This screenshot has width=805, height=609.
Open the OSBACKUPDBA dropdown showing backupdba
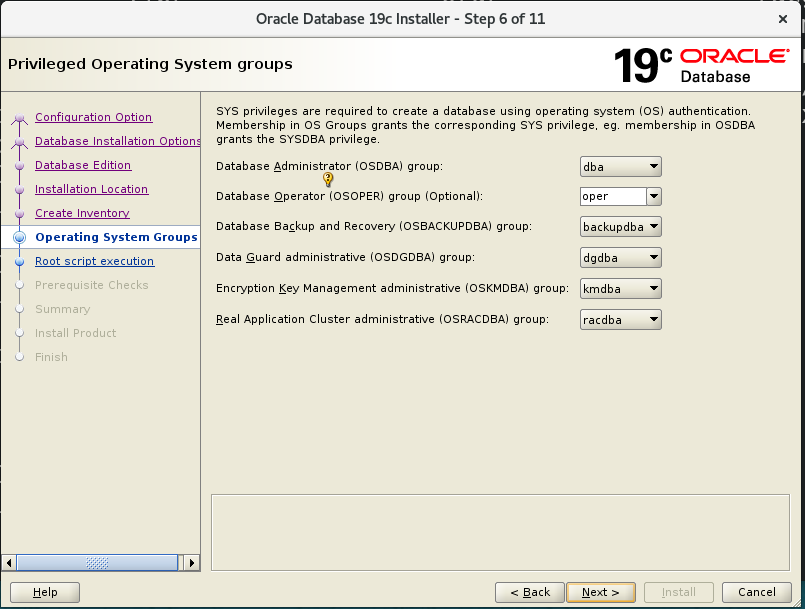[621, 227]
